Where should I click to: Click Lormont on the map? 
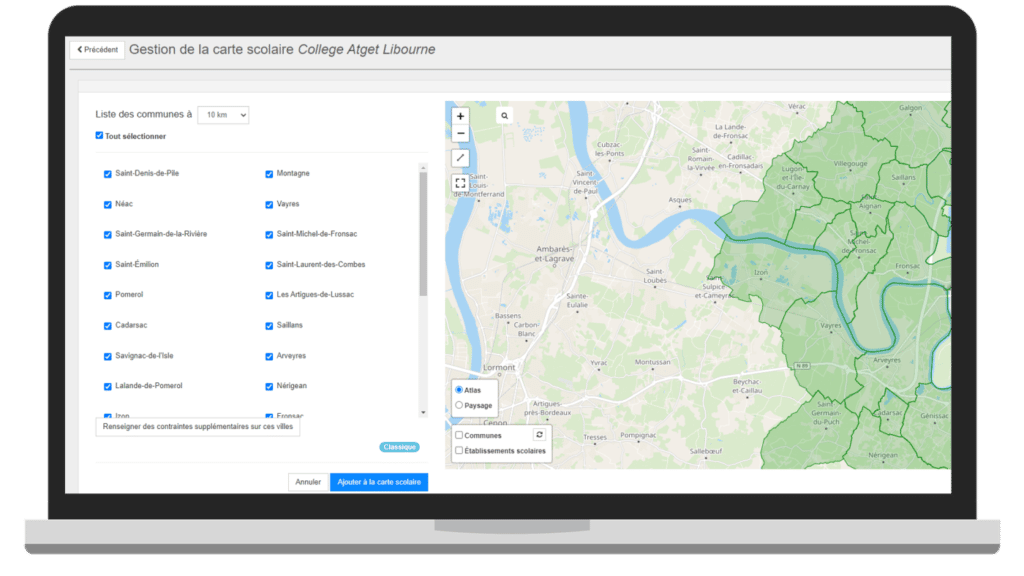(499, 368)
